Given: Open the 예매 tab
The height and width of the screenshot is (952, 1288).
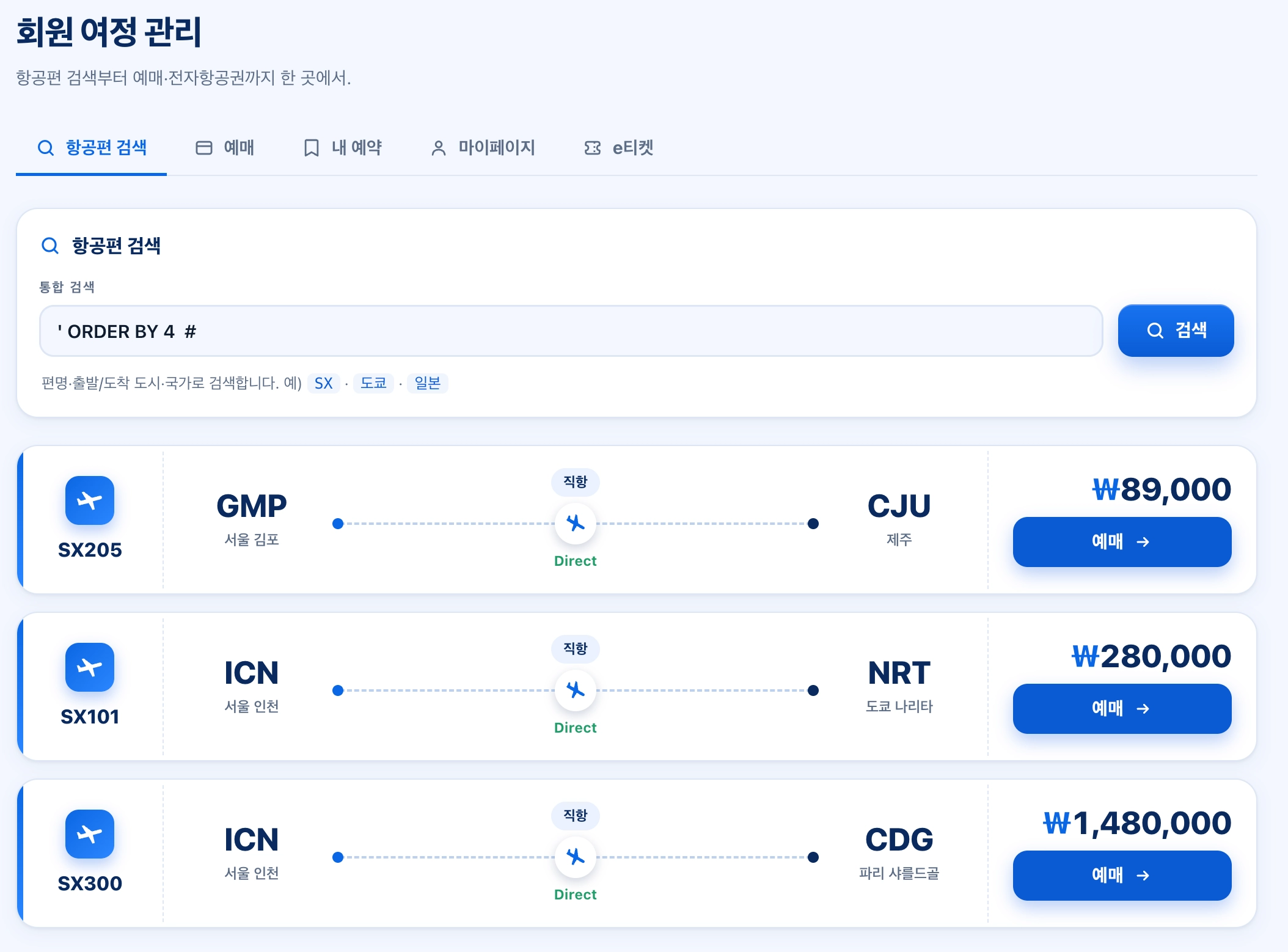Looking at the screenshot, I should point(225,148).
